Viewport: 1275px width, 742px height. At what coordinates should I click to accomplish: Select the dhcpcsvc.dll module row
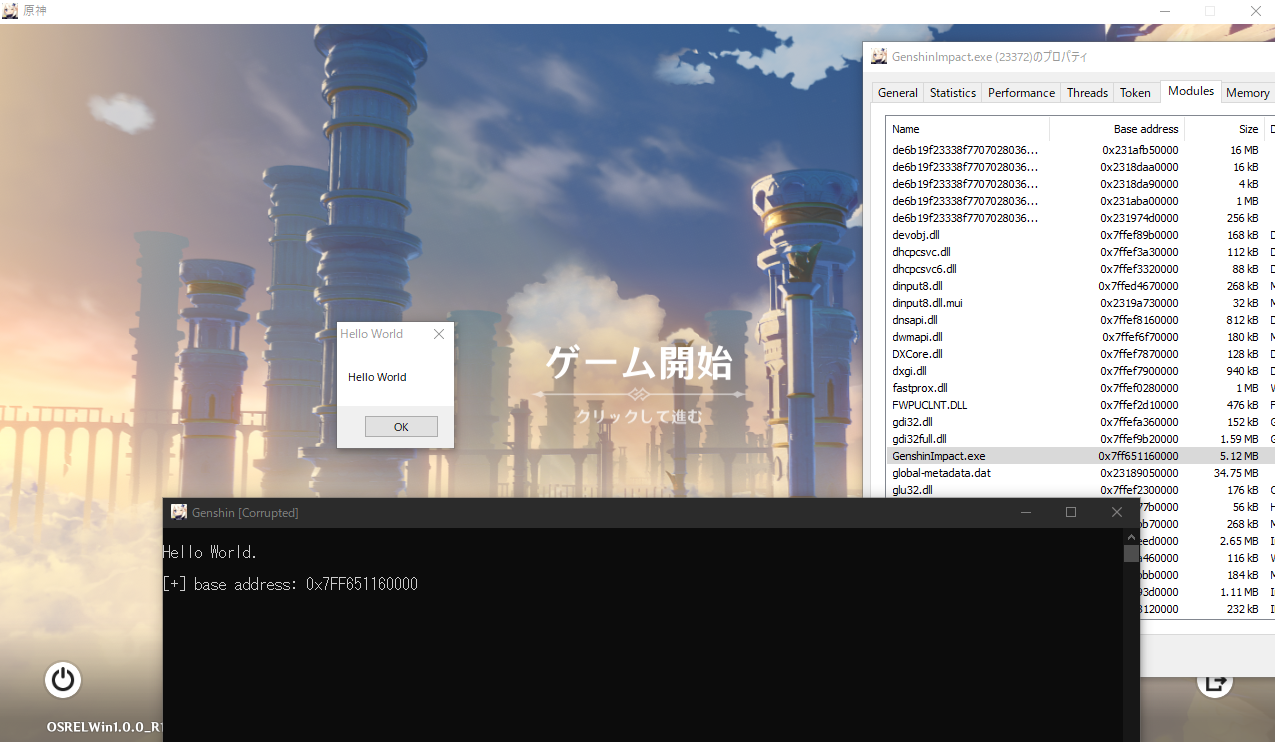(x=1080, y=252)
